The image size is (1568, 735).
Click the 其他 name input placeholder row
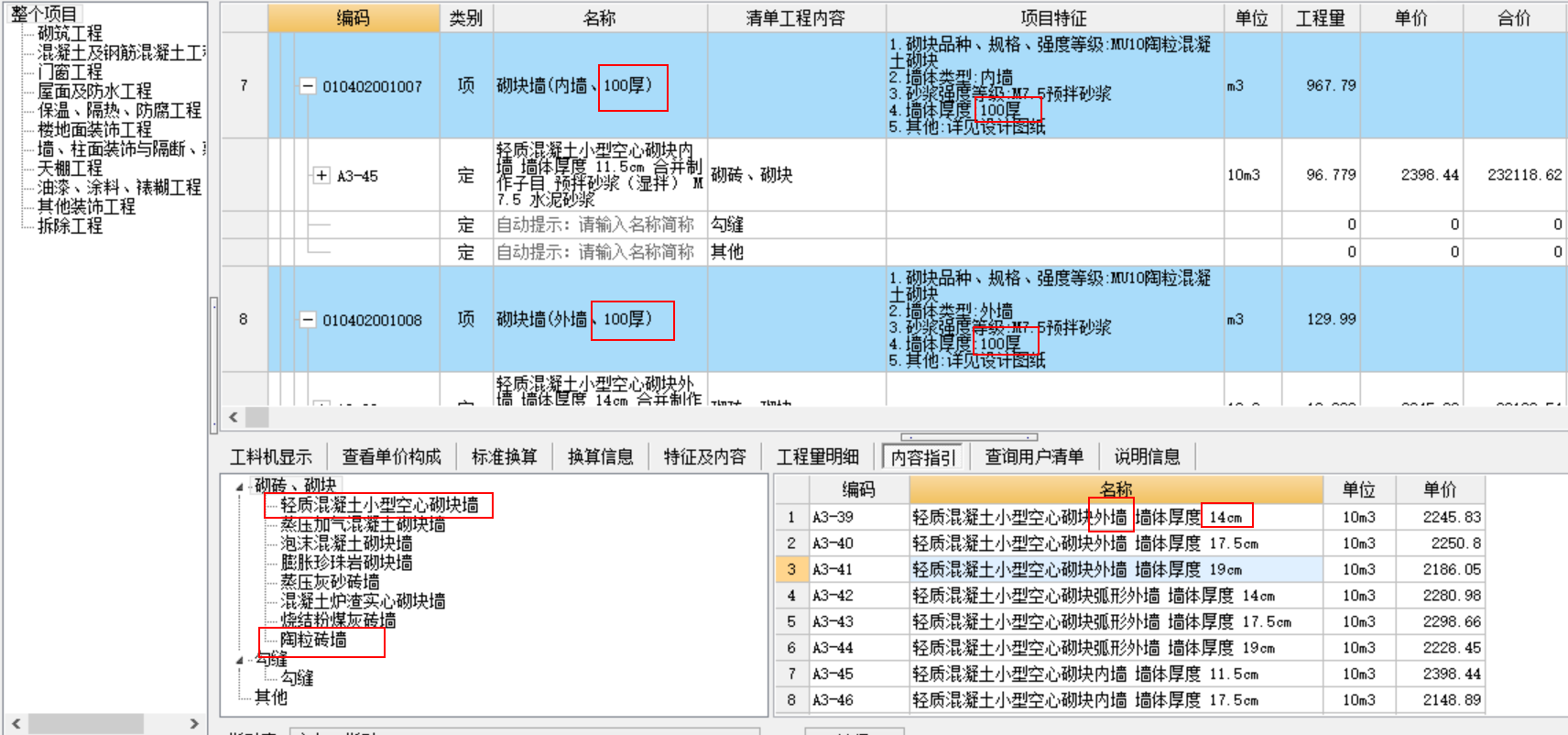600,252
